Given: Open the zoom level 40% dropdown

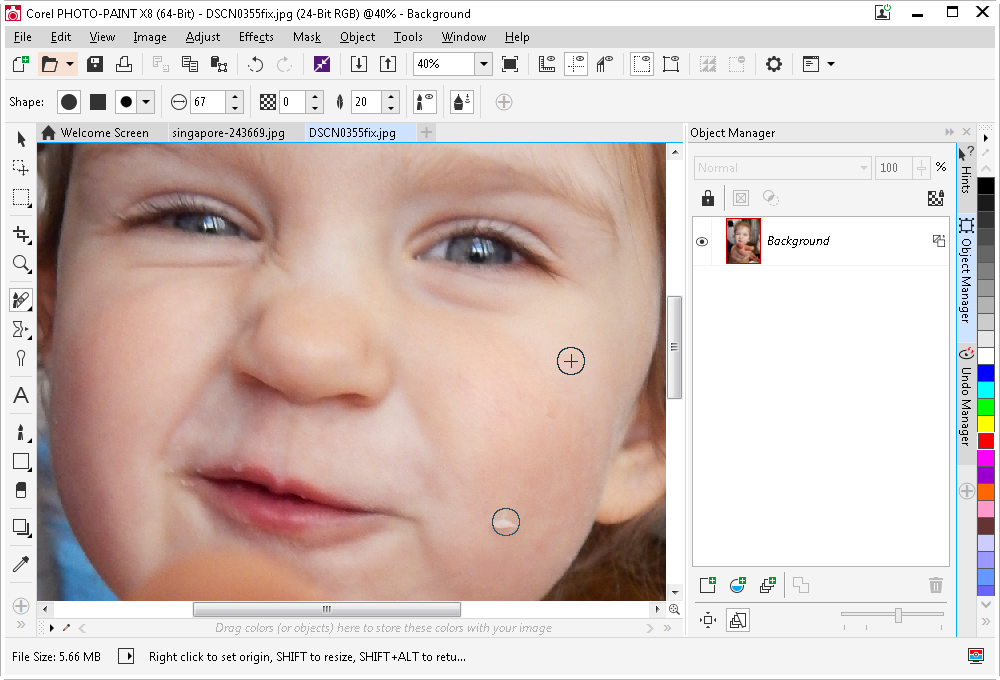Looking at the screenshot, I should pyautogui.click(x=483, y=64).
